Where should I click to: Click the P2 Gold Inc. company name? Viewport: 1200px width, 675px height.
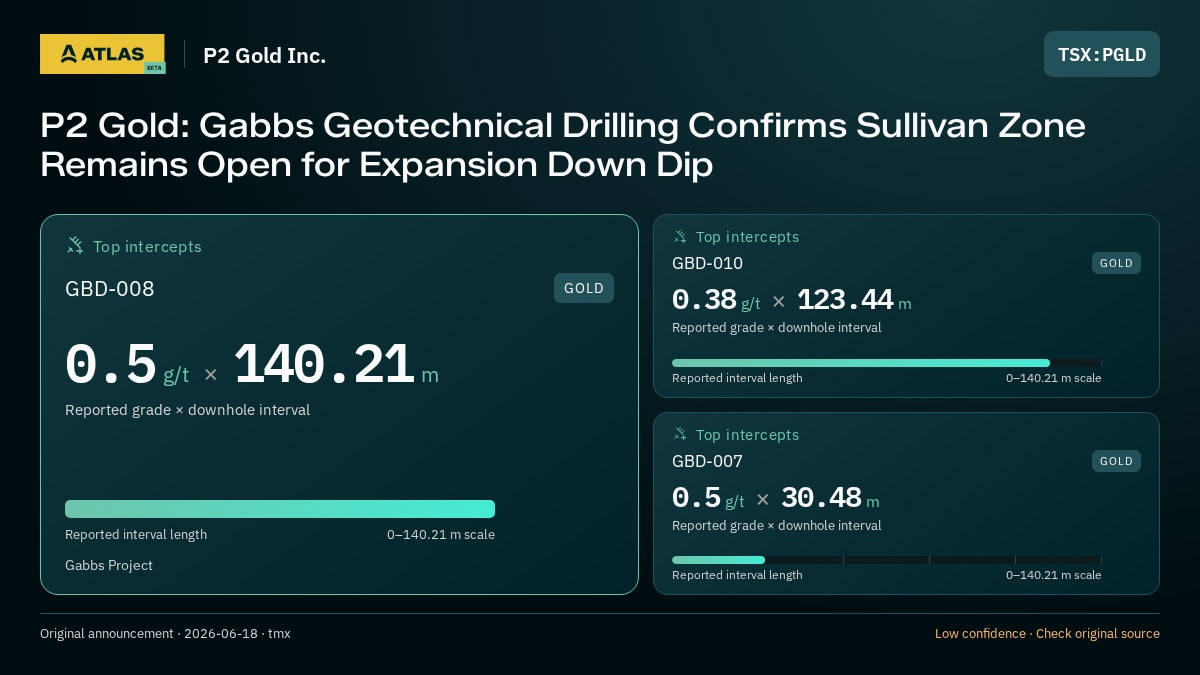[x=265, y=55]
